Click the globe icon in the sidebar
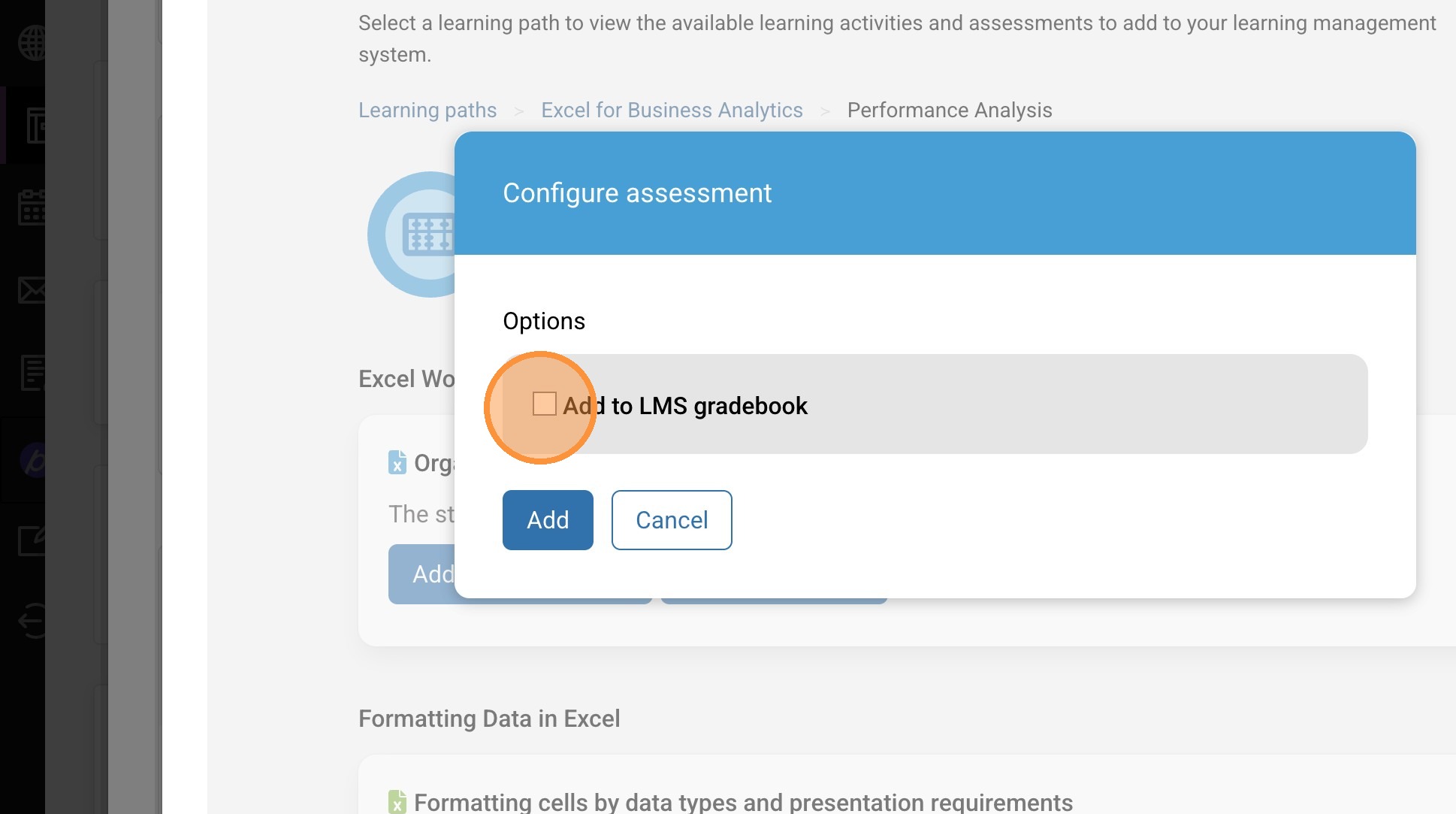This screenshot has width=1456, height=814. [x=32, y=43]
